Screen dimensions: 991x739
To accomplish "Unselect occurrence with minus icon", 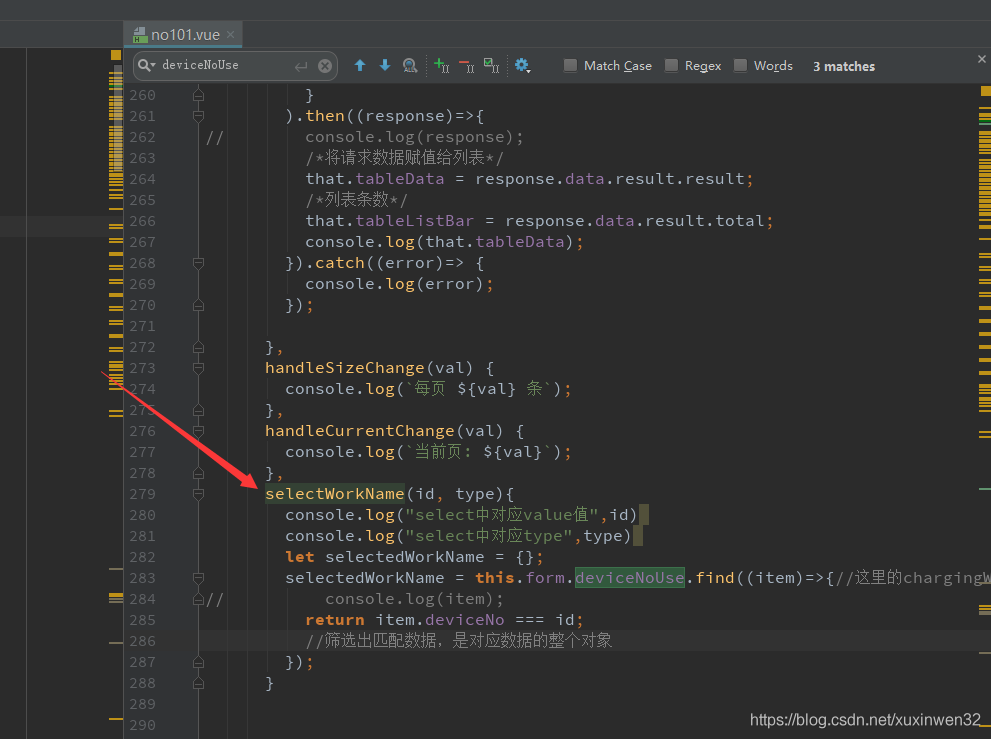I will tap(467, 65).
